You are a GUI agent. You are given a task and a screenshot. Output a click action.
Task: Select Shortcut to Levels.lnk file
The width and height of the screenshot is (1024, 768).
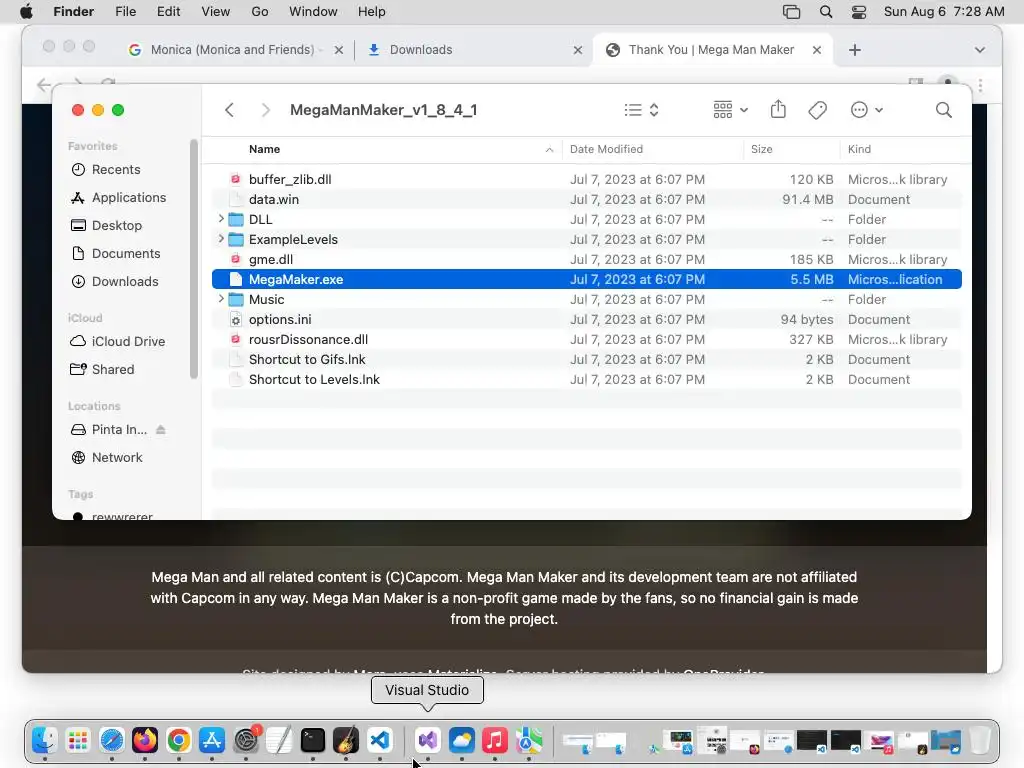click(586, 379)
